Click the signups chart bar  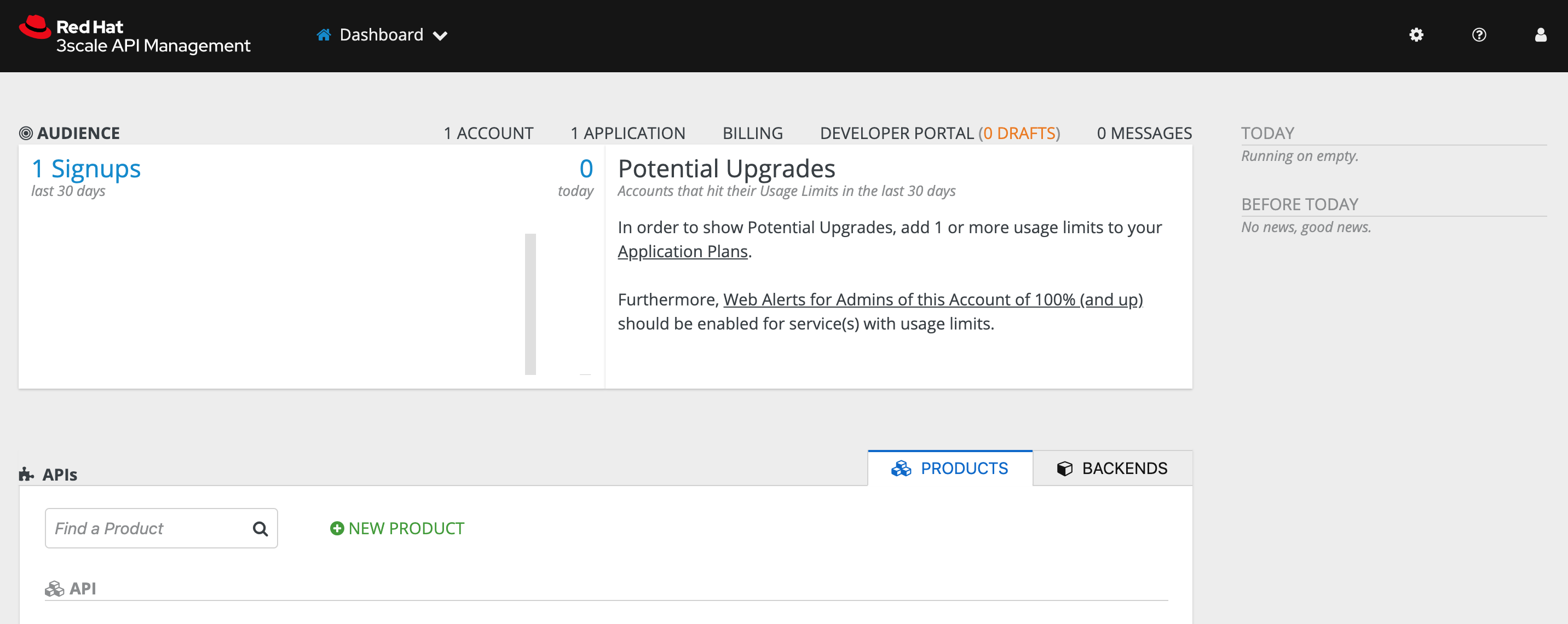click(530, 304)
